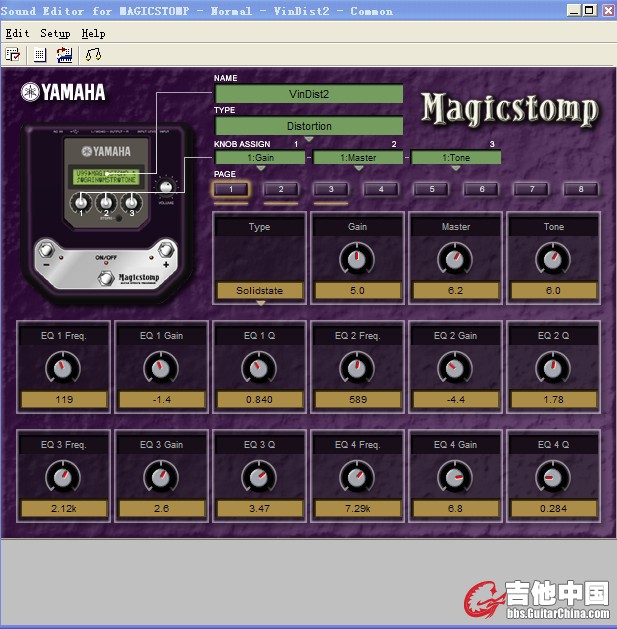617x629 pixels.
Task: Open the patch list grid icon
Action: coord(40,55)
